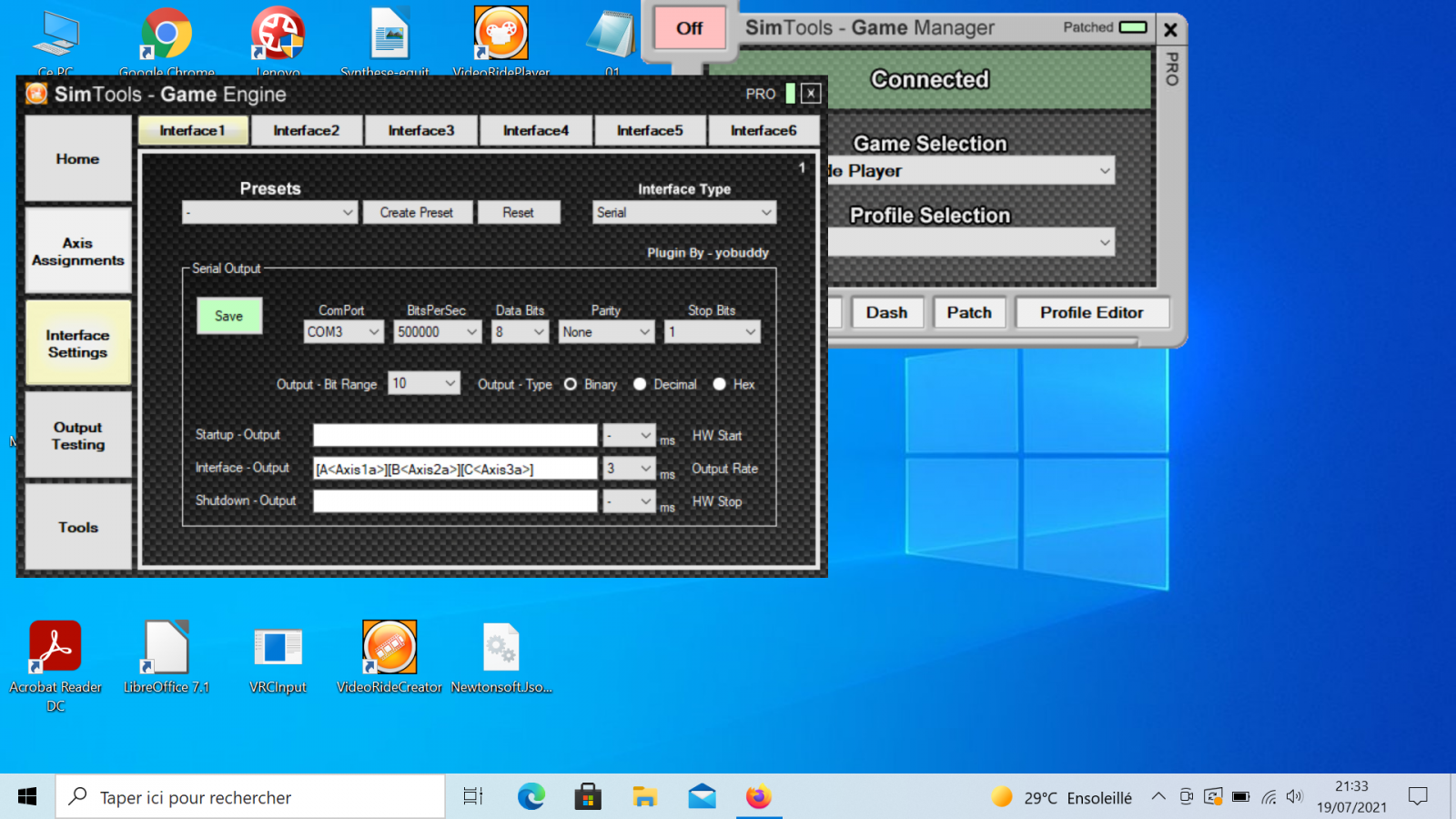Open Microsoft Edge from taskbar
Screen dimensions: 1456x819
click(531, 797)
